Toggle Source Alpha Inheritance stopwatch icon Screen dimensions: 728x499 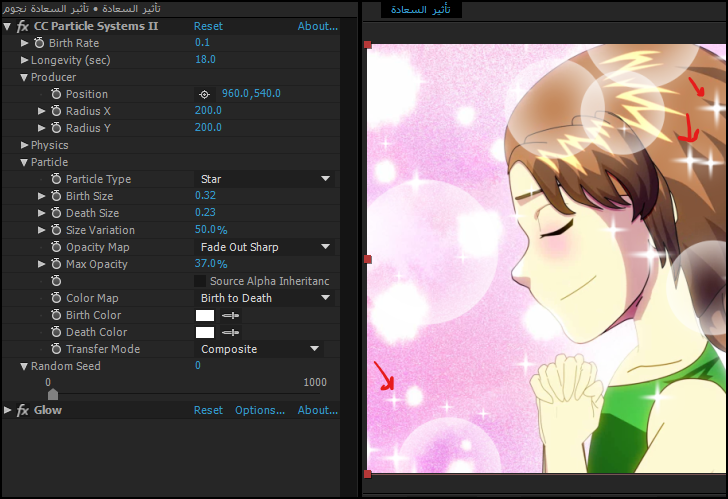pyautogui.click(x=56, y=281)
